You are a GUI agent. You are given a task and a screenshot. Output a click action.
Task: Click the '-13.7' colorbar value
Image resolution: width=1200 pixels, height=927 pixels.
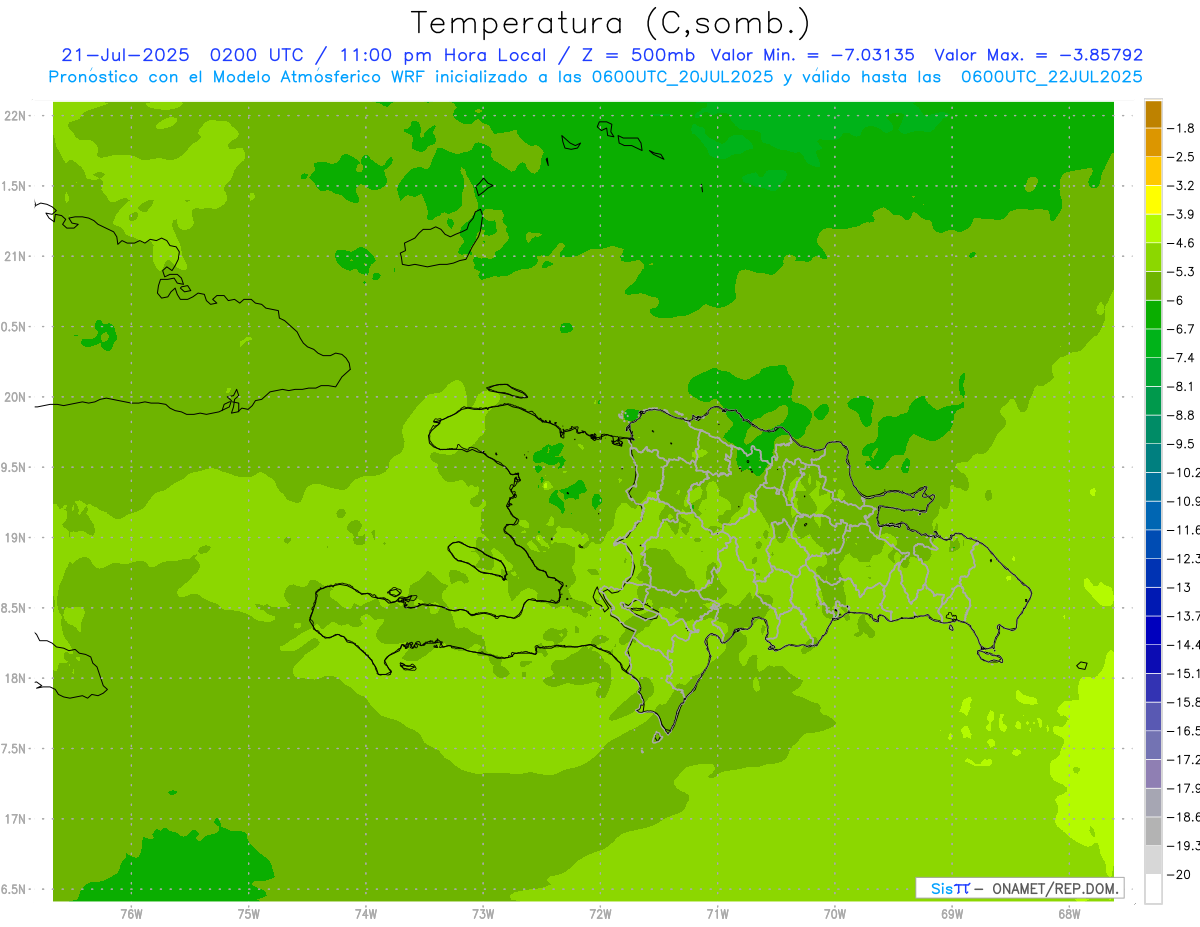(1183, 615)
